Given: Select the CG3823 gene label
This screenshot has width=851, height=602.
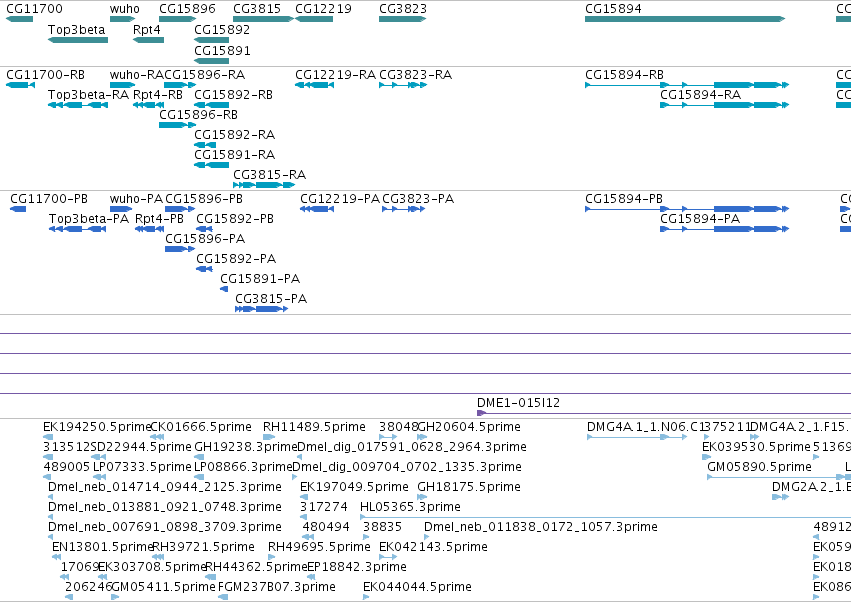Looking at the screenshot, I should pyautogui.click(x=403, y=9).
